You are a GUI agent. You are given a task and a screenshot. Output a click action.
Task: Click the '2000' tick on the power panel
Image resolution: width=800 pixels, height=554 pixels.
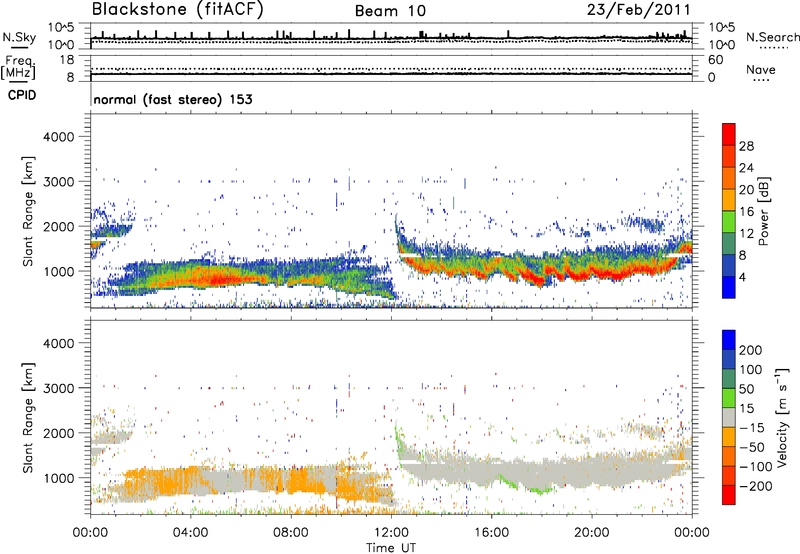coord(58,226)
